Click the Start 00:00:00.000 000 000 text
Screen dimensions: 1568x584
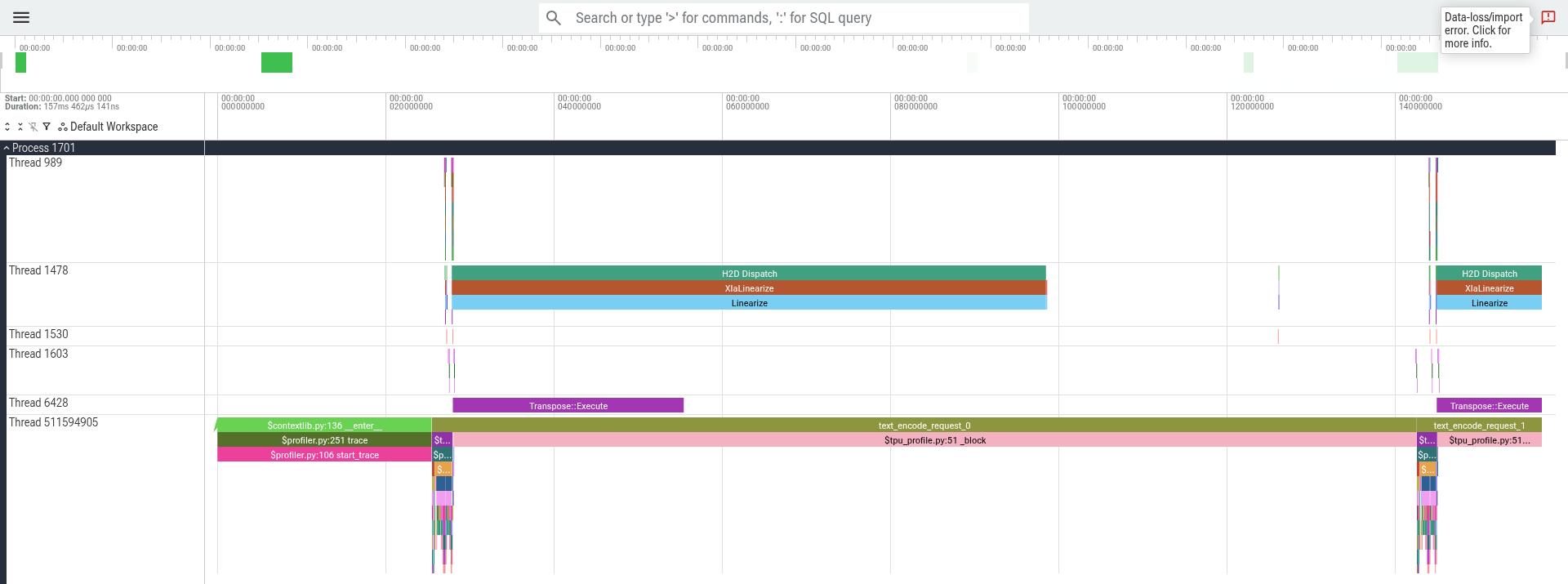[x=58, y=98]
